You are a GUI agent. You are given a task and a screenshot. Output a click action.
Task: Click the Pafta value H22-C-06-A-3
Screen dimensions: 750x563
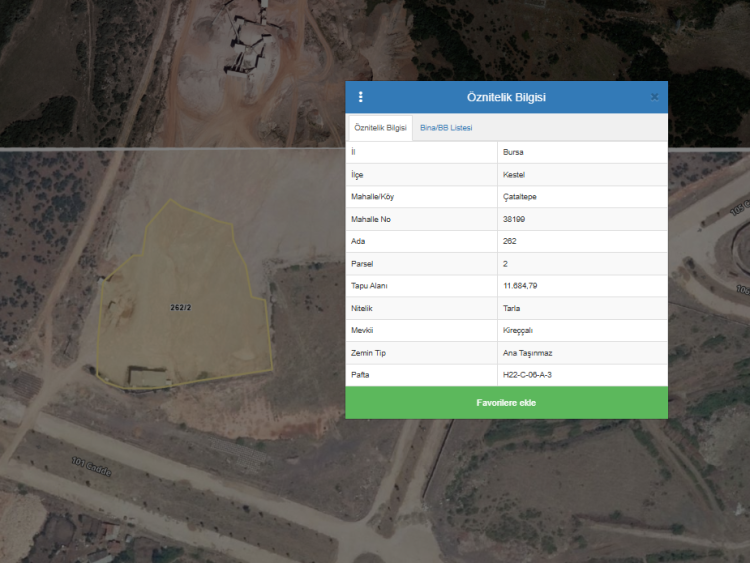528,375
